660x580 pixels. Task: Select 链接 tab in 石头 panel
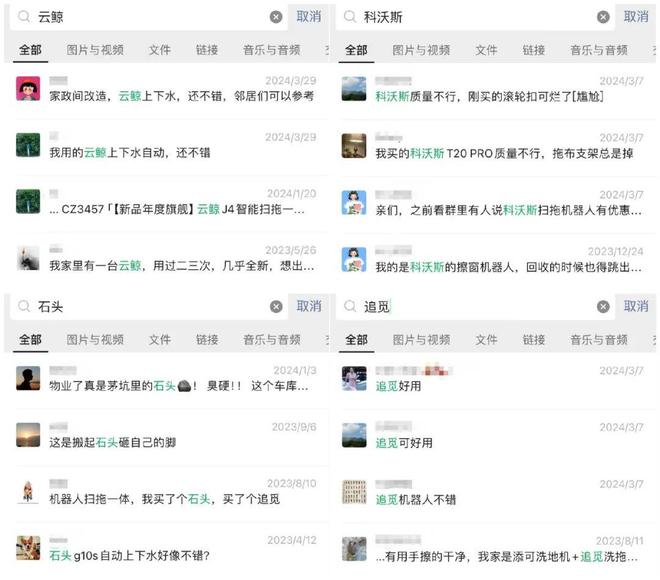click(x=207, y=340)
